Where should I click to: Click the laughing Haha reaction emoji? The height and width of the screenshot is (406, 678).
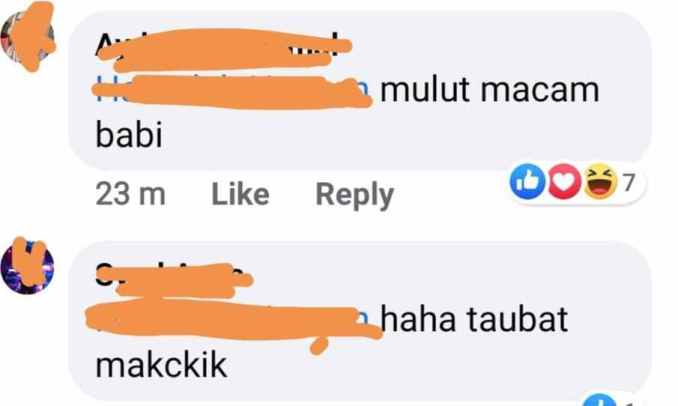pyautogui.click(x=601, y=182)
